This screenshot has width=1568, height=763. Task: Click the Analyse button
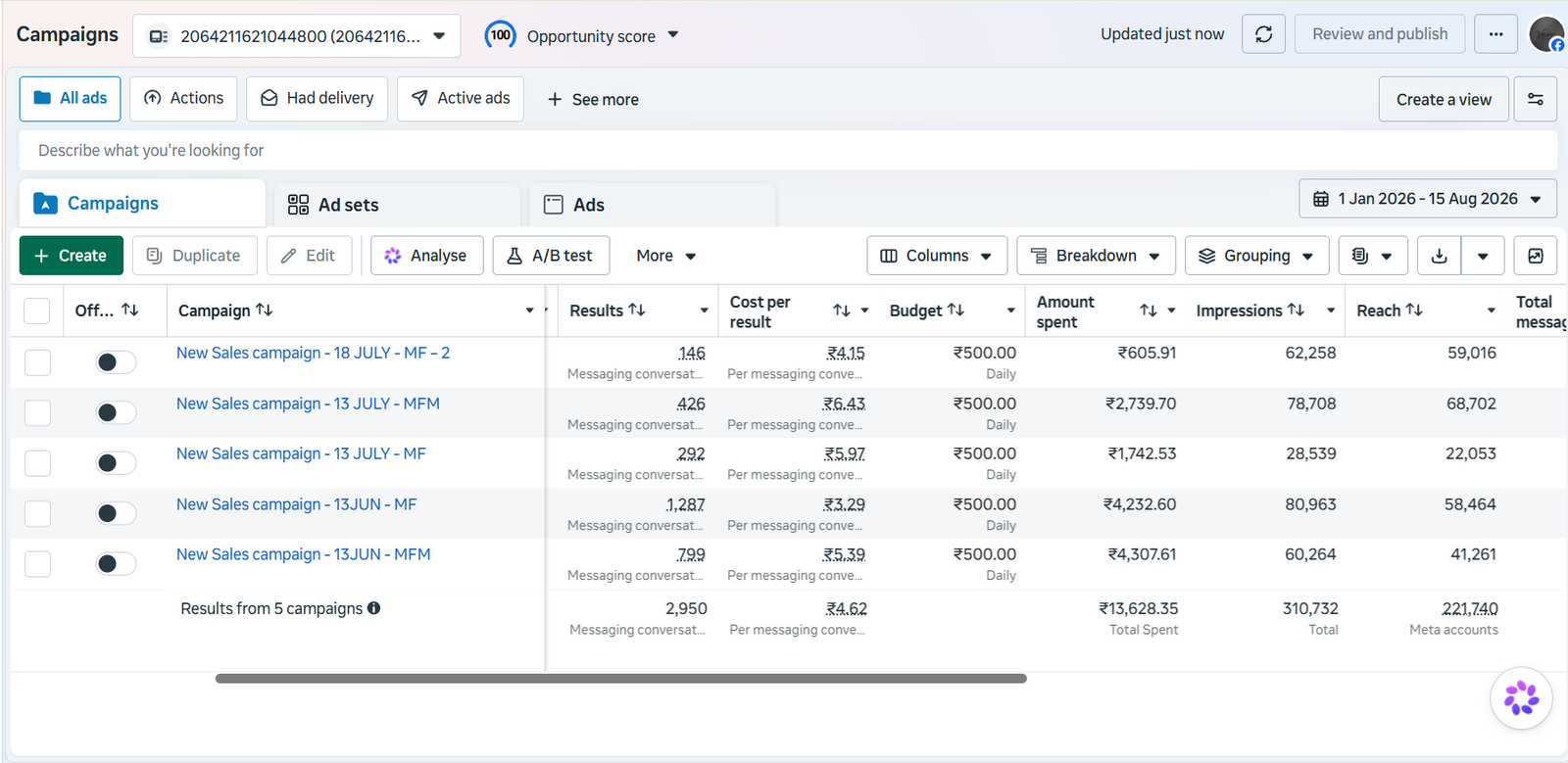tap(426, 256)
